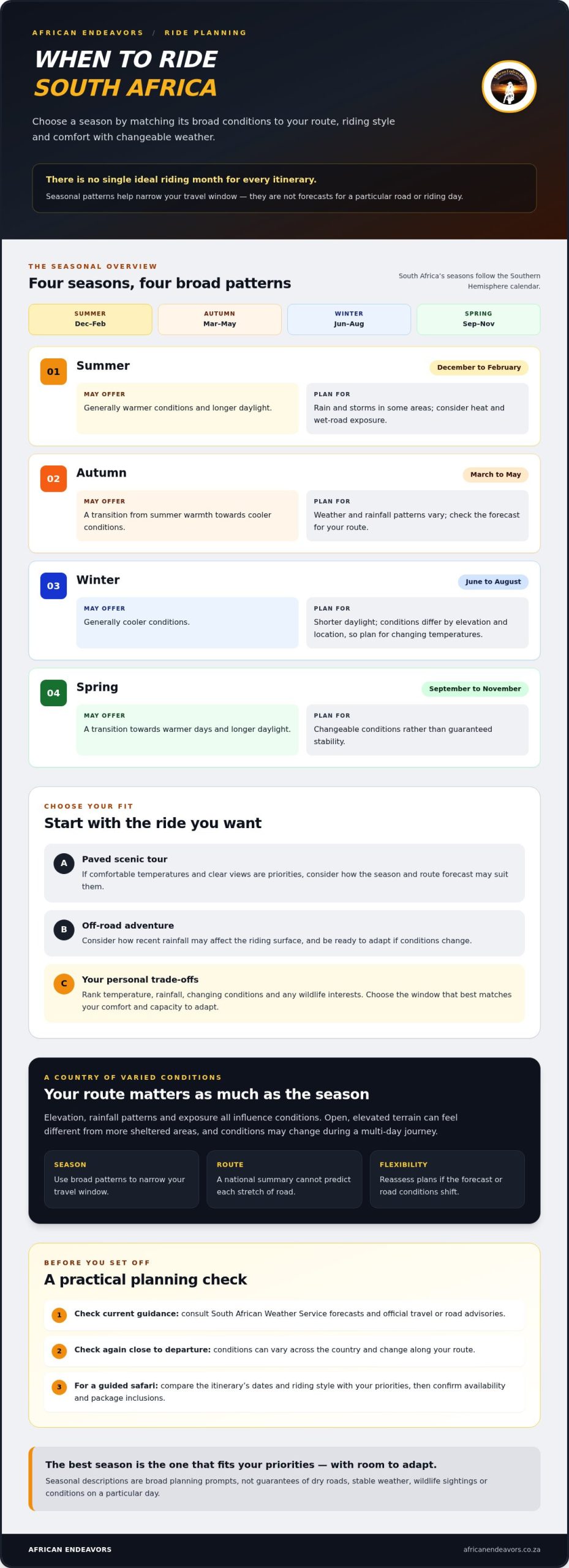Choose the orange C circle for personal trade-offs
This screenshot has width=569, height=1568.
coord(64,983)
